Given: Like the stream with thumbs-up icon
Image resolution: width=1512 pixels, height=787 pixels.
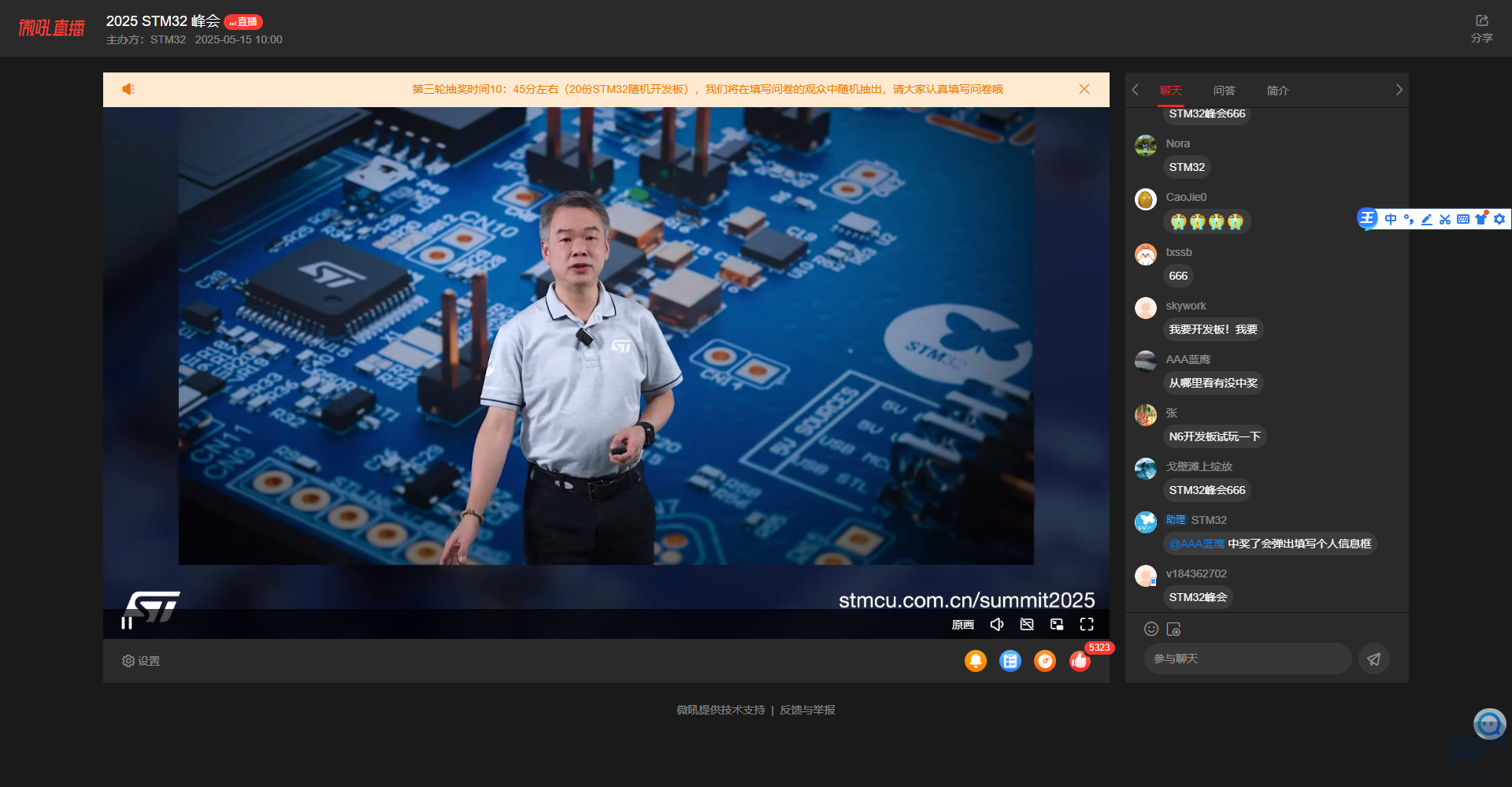Looking at the screenshot, I should click(1080, 661).
